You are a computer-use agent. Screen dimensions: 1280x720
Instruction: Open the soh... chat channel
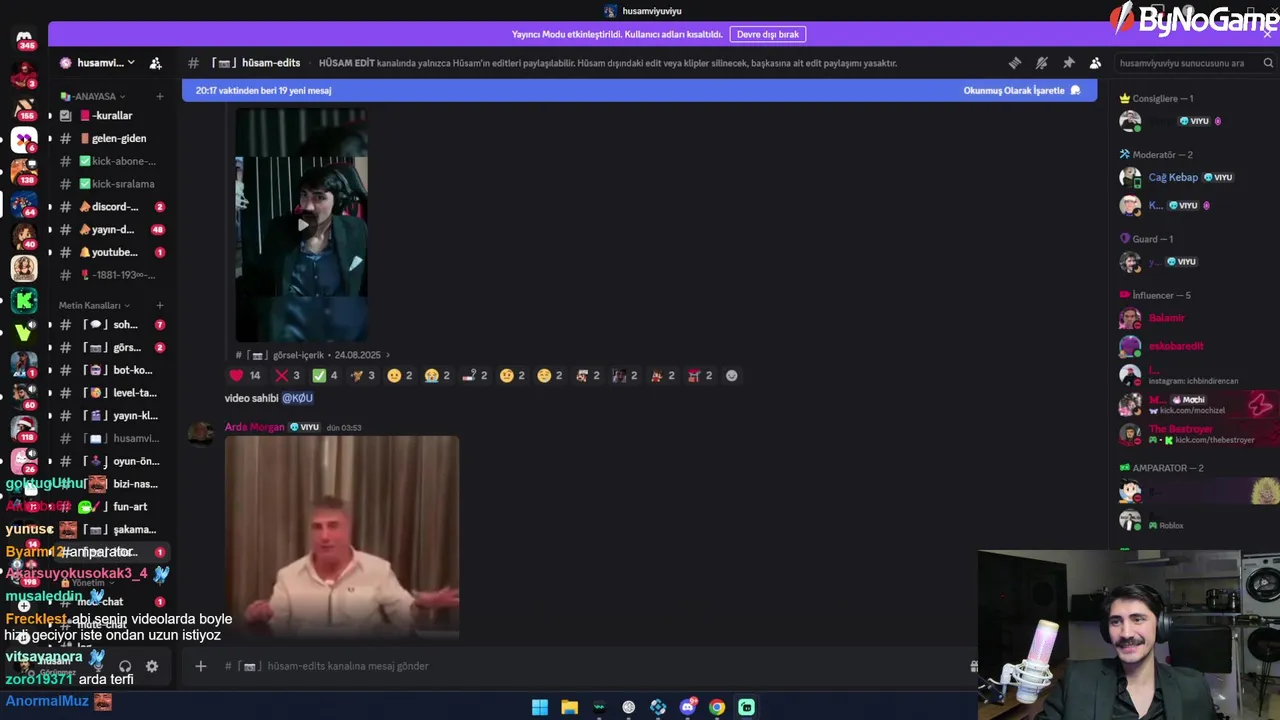tap(111, 325)
